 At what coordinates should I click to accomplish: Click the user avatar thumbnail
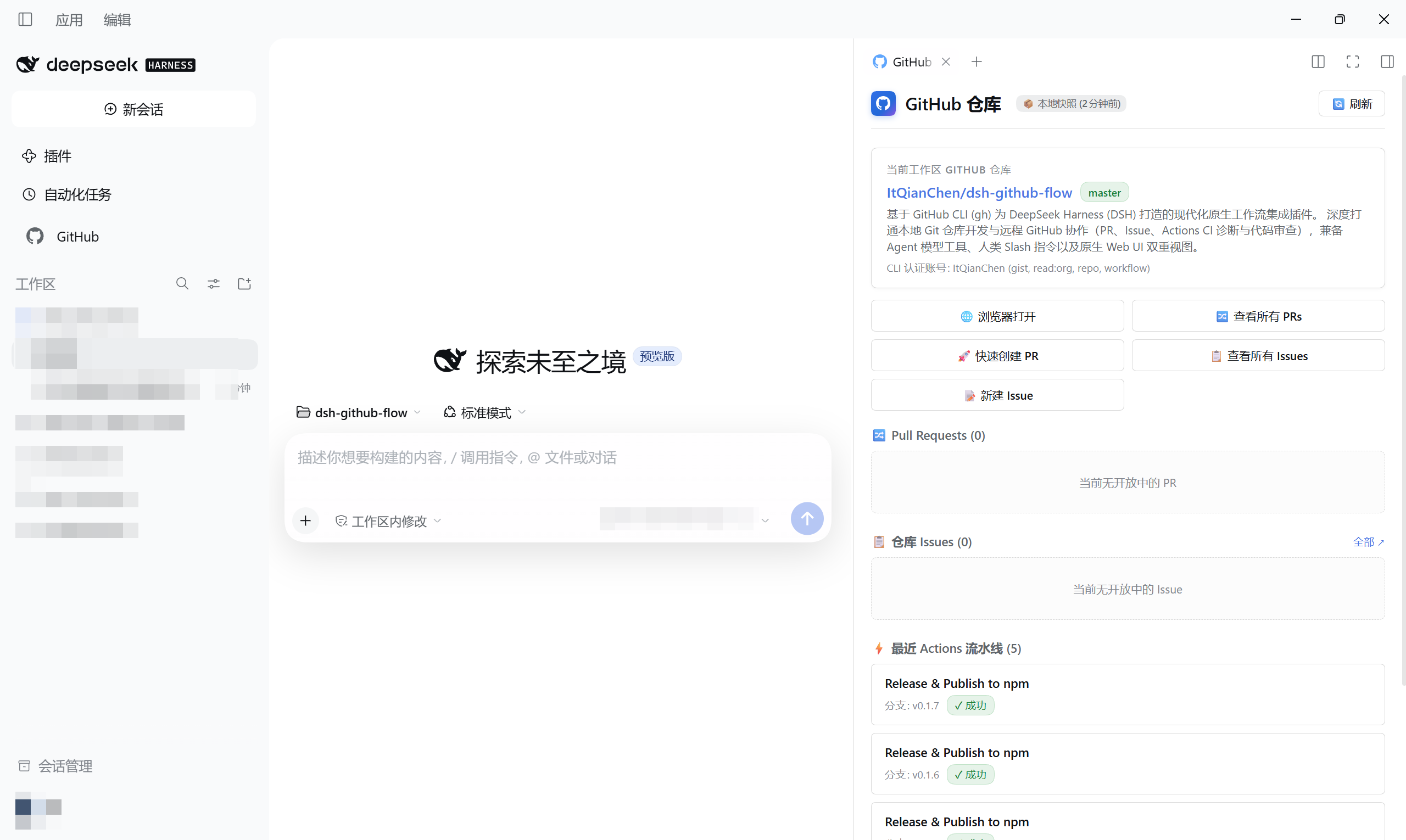tap(38, 809)
